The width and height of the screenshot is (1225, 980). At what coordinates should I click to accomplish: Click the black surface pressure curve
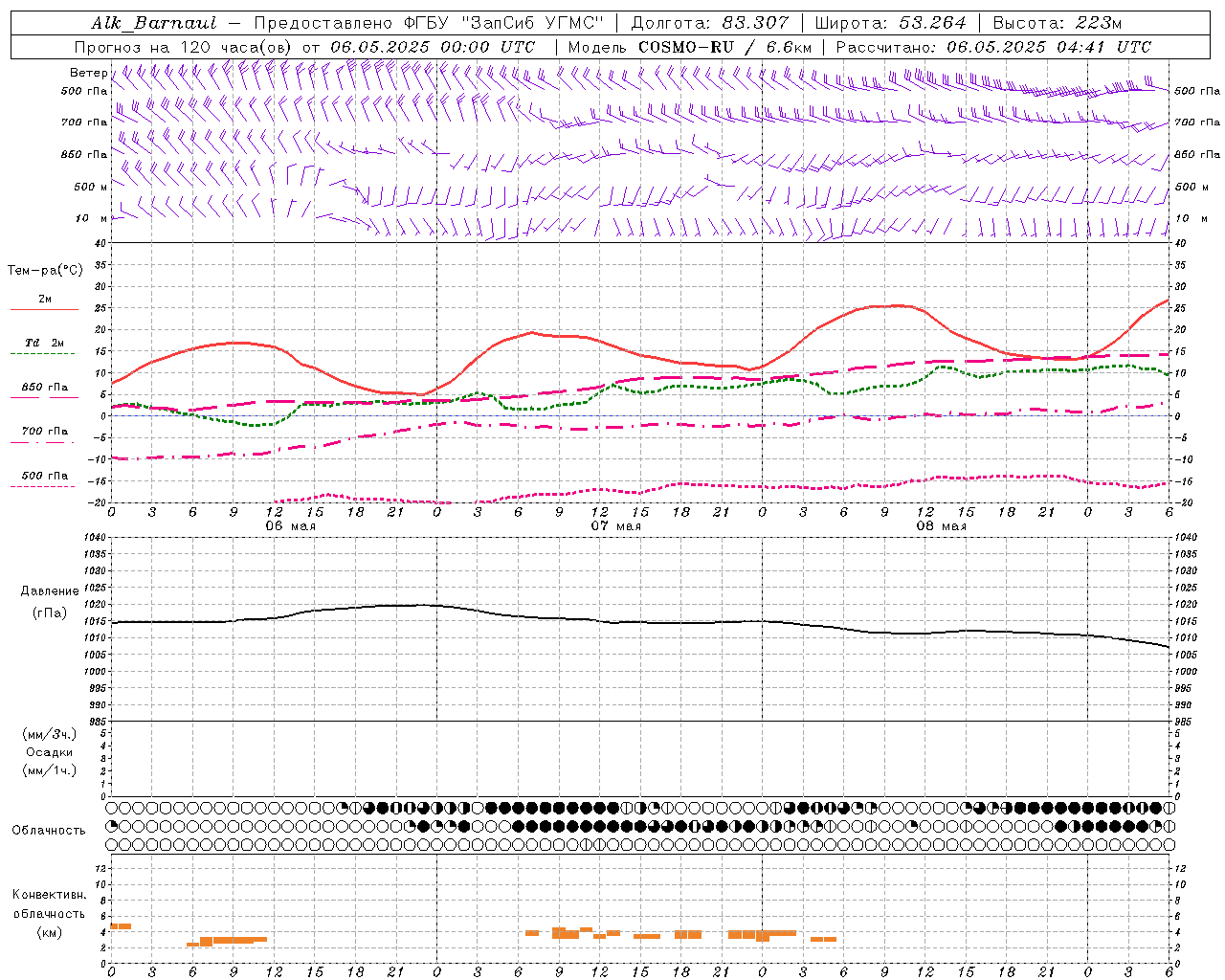click(x=641, y=622)
